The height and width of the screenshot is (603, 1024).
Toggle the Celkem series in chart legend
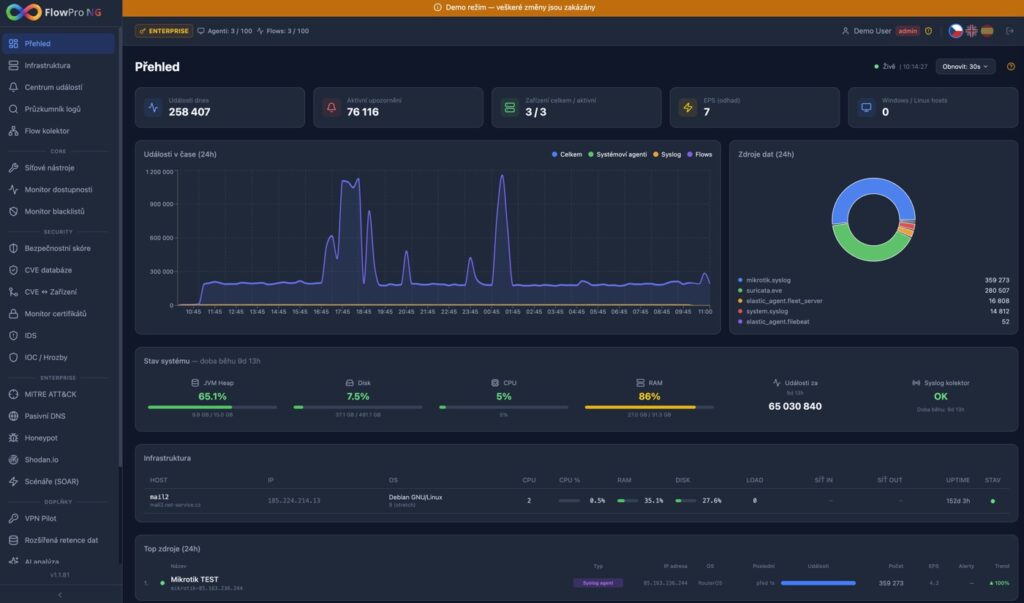click(567, 155)
